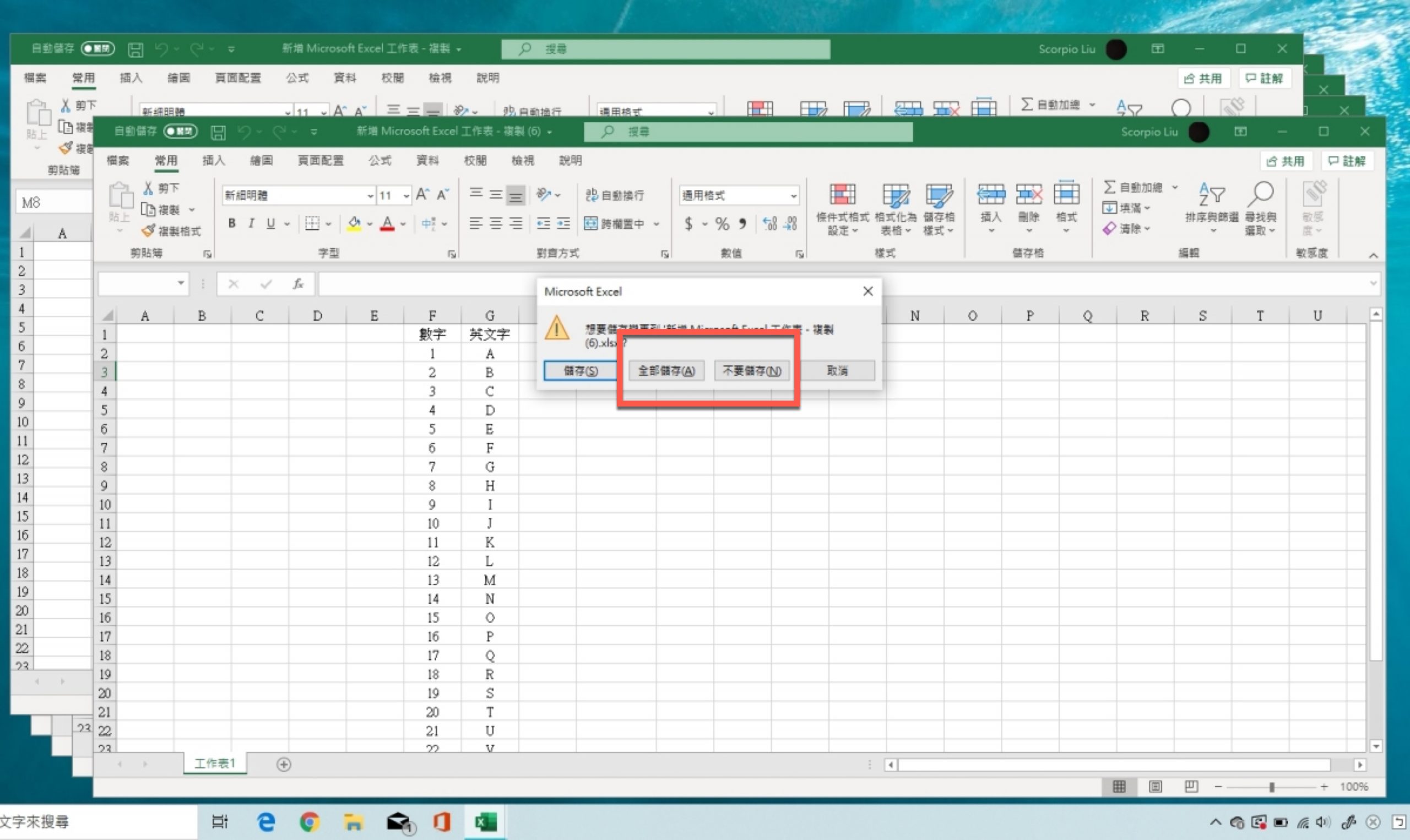Click the Save All button in dialog

tap(666, 371)
